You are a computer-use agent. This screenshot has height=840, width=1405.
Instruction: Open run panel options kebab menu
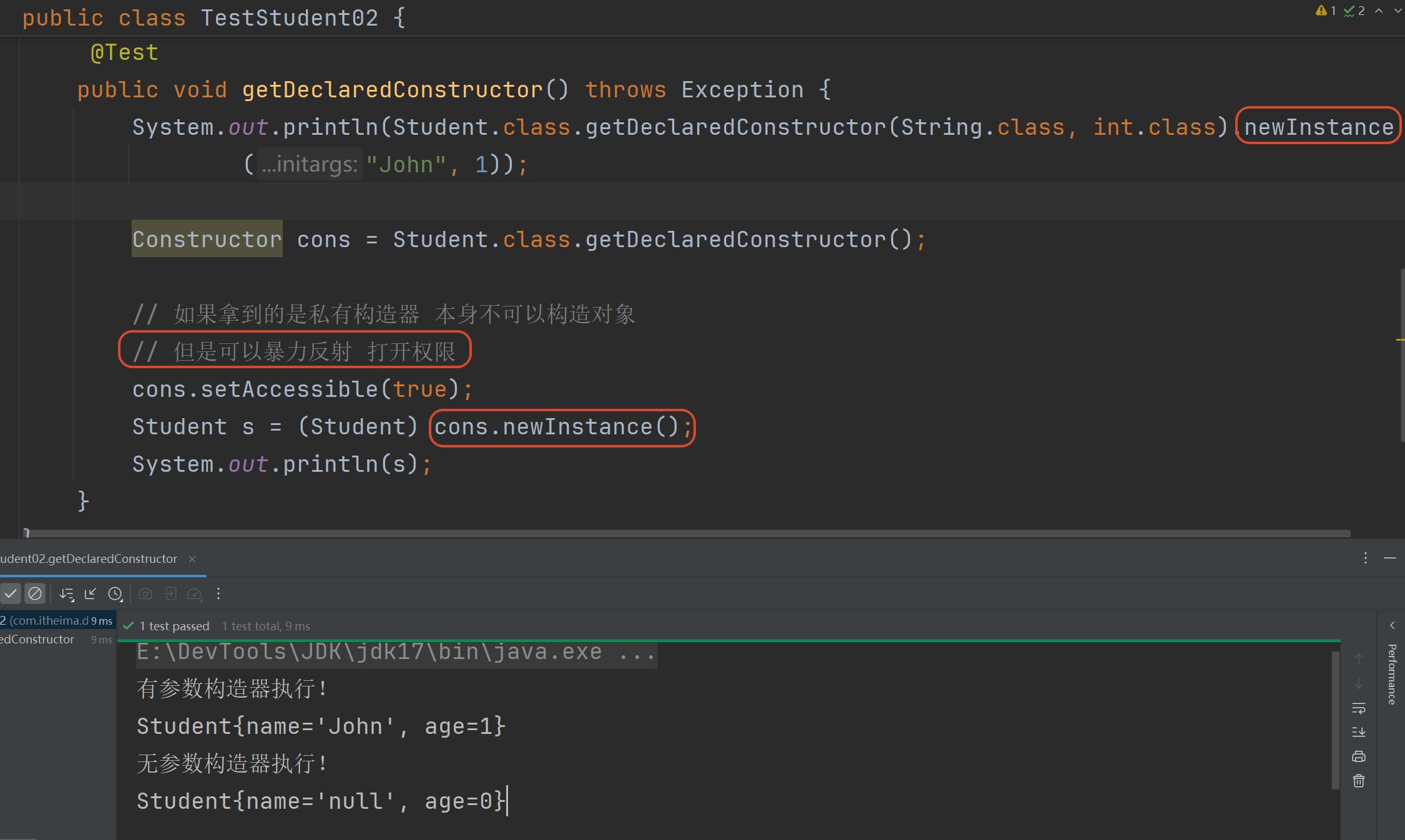click(1366, 558)
